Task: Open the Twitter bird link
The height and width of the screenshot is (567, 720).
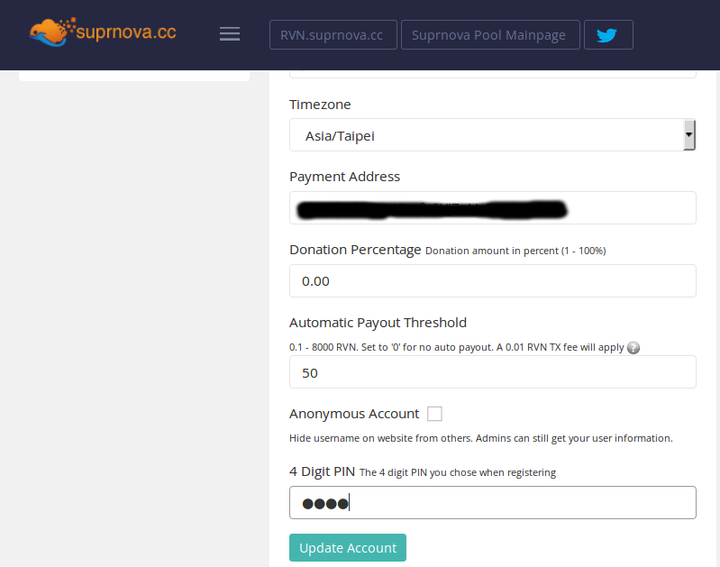Action: click(x=608, y=35)
